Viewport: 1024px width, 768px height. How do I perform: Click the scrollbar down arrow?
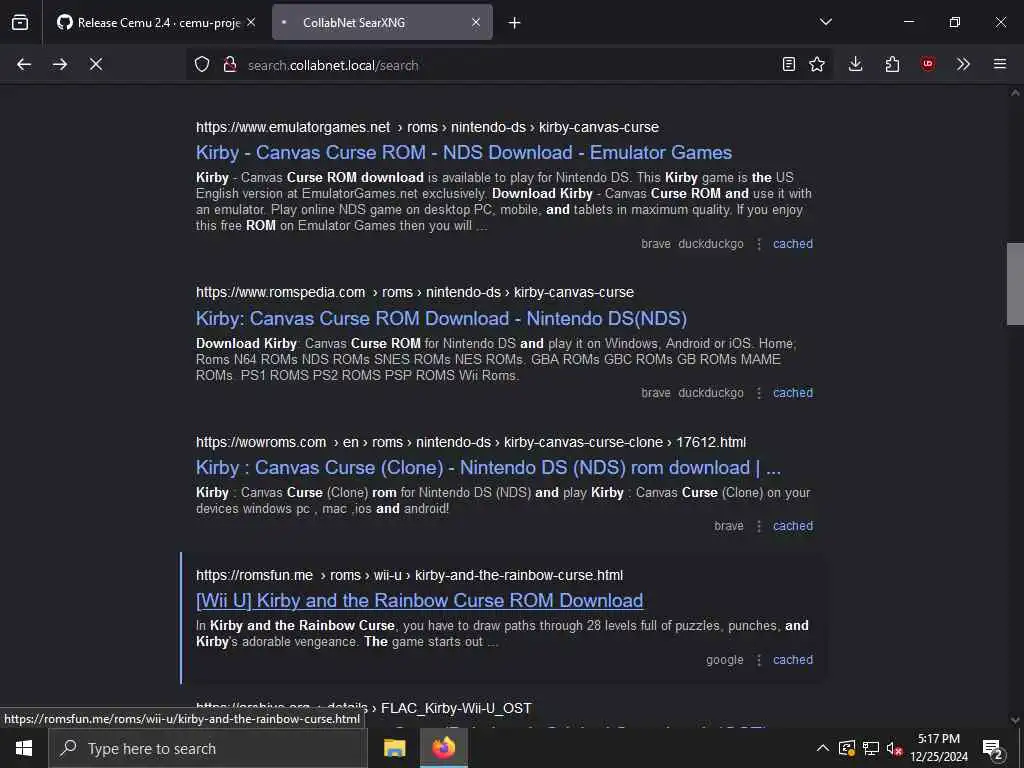(1015, 720)
